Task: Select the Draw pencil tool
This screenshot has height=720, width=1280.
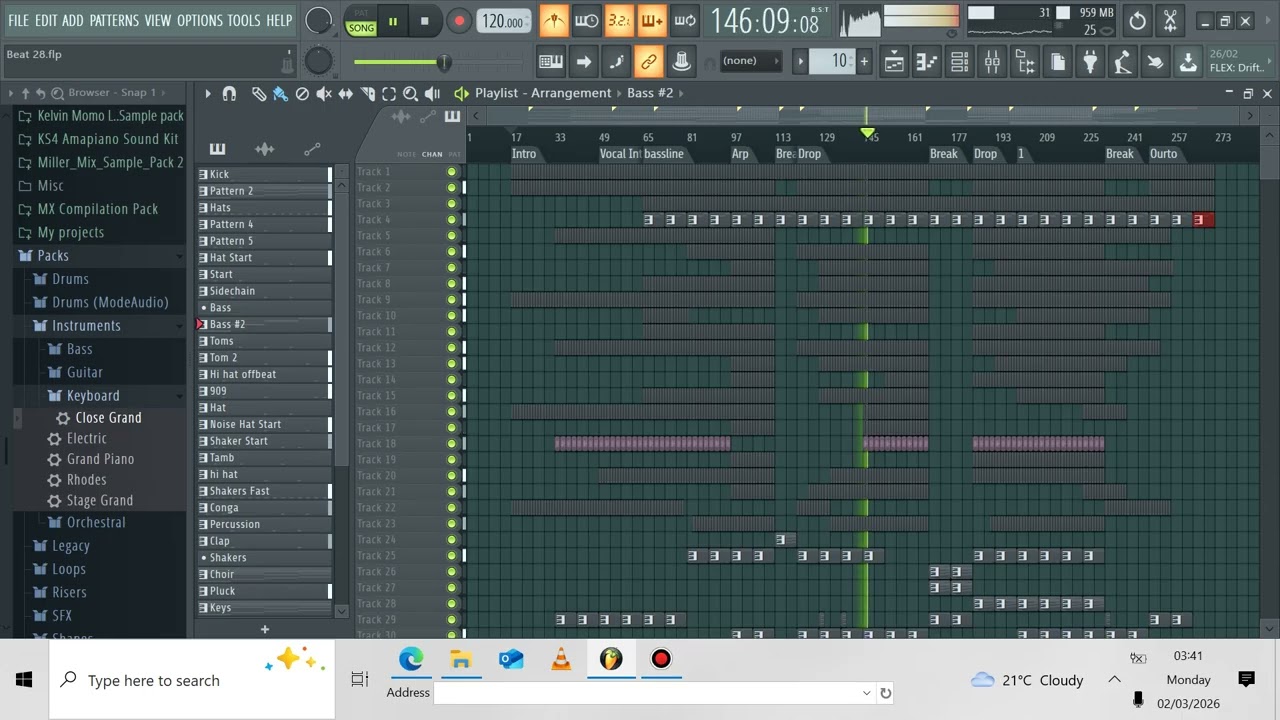Action: click(259, 93)
